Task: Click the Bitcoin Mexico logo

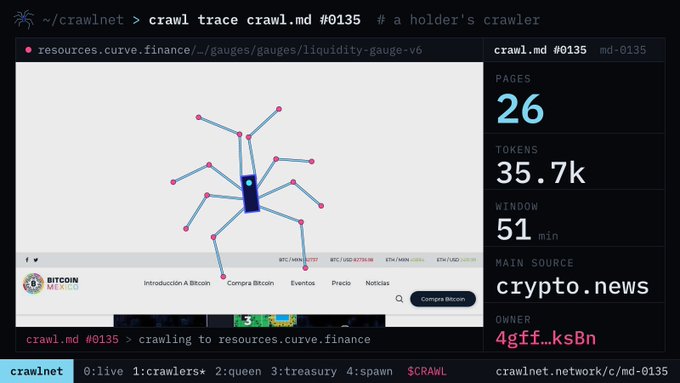Action: coord(51,283)
